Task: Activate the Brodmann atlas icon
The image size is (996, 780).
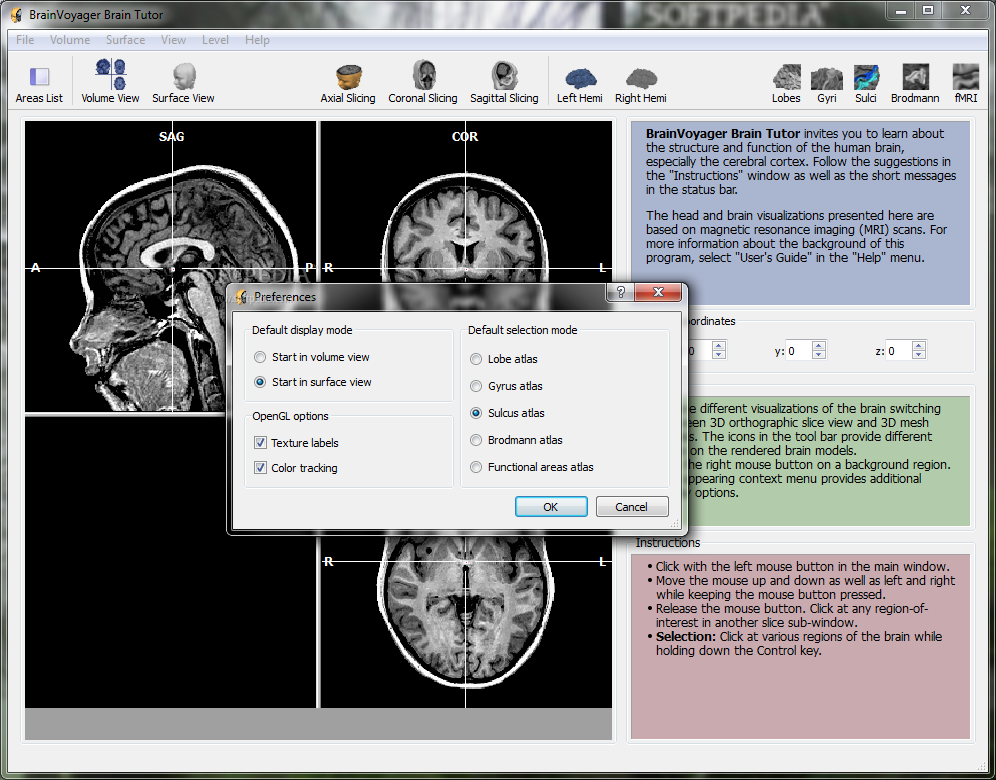Action: point(915,77)
